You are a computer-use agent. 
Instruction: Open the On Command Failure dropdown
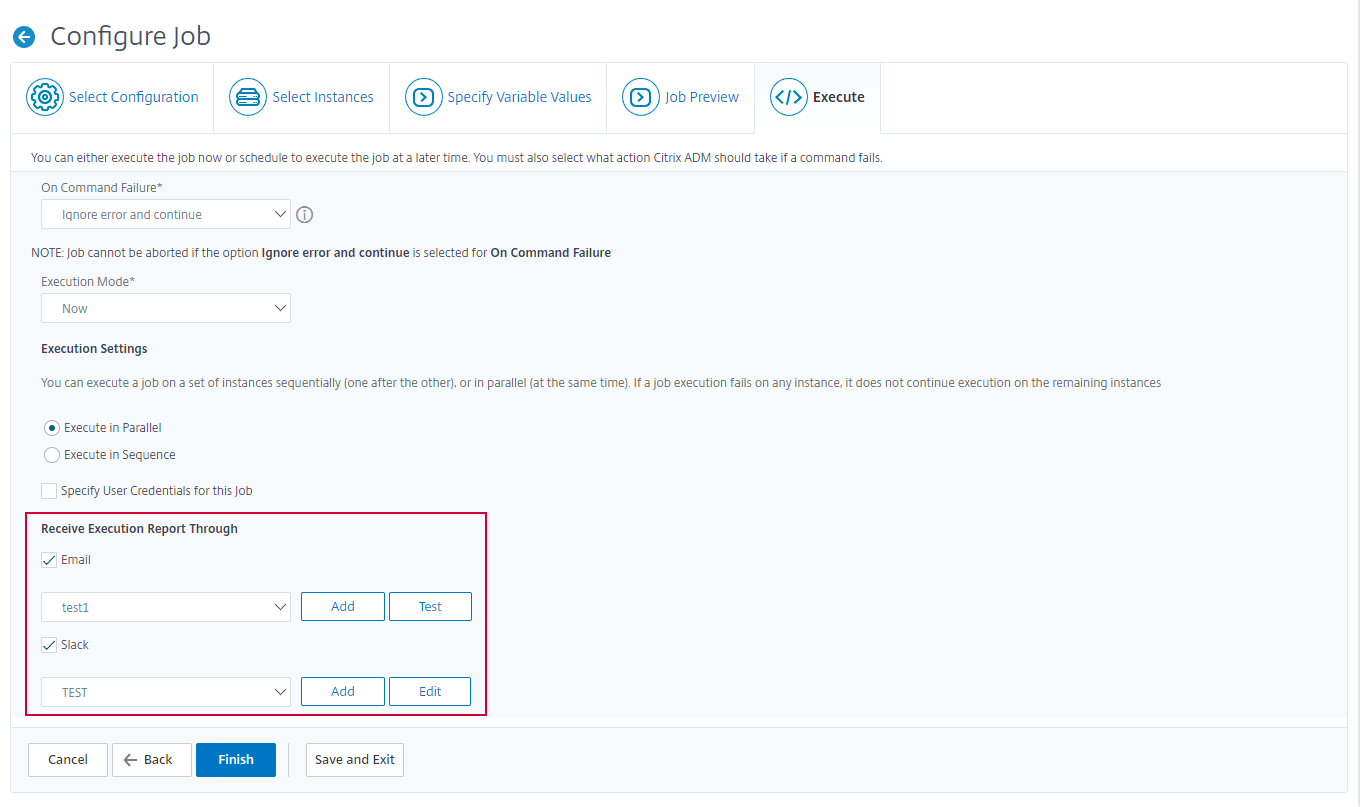166,215
